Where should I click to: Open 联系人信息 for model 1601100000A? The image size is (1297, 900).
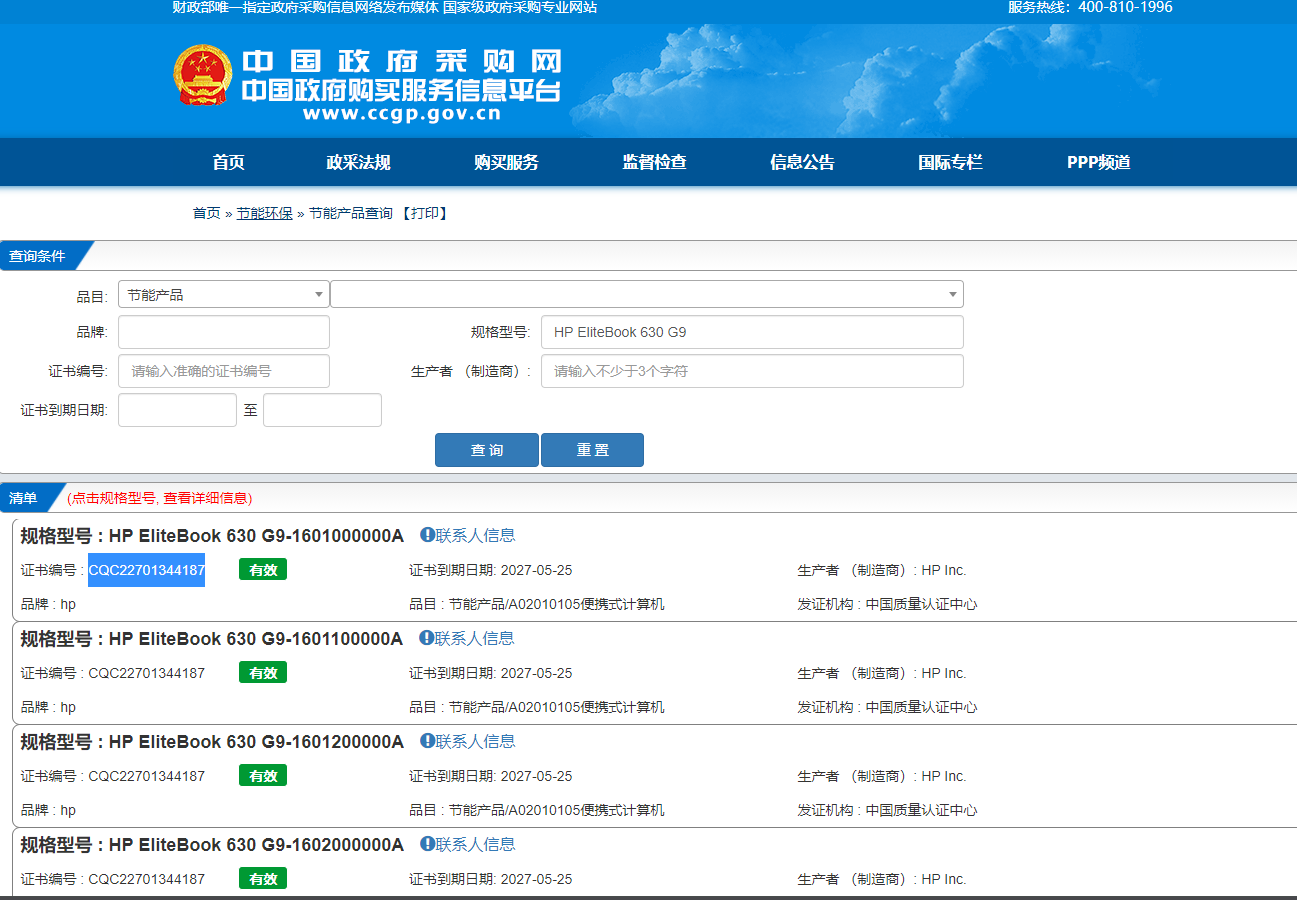pyautogui.click(x=475, y=638)
